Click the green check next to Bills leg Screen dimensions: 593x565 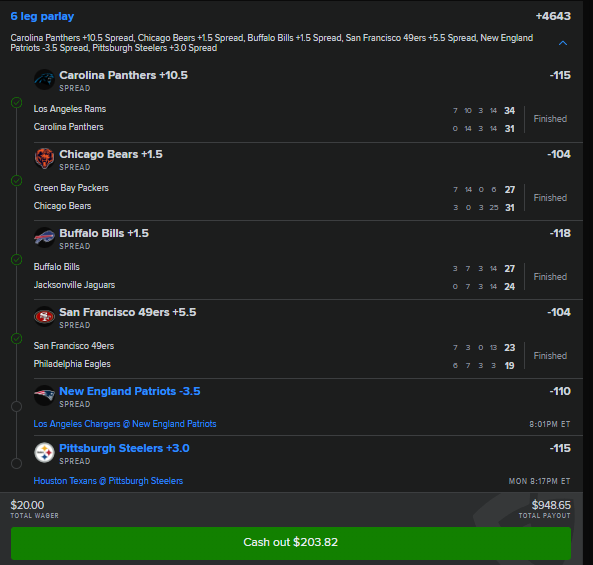(17, 259)
